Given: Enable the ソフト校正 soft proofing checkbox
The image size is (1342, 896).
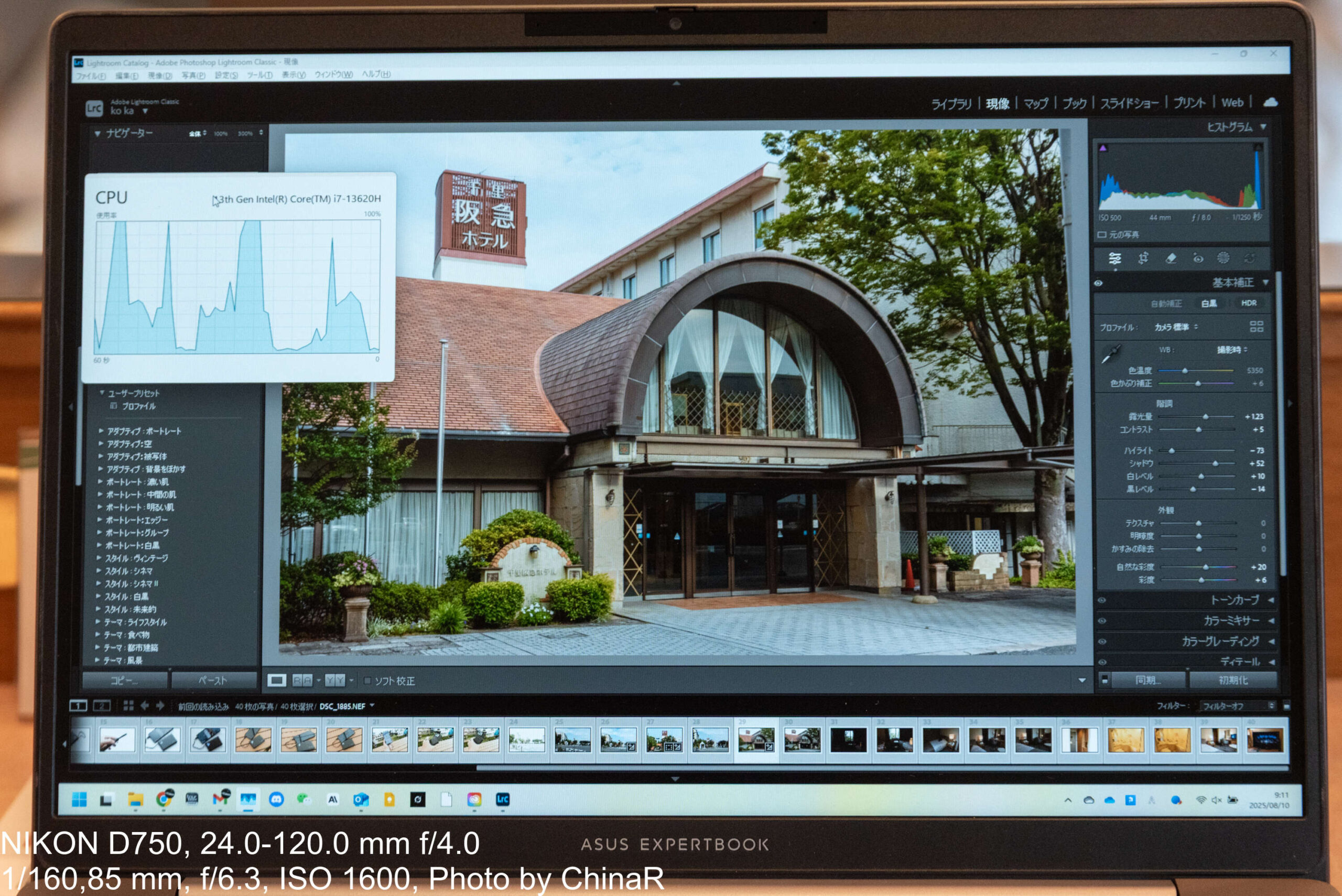Looking at the screenshot, I should 367,681.
